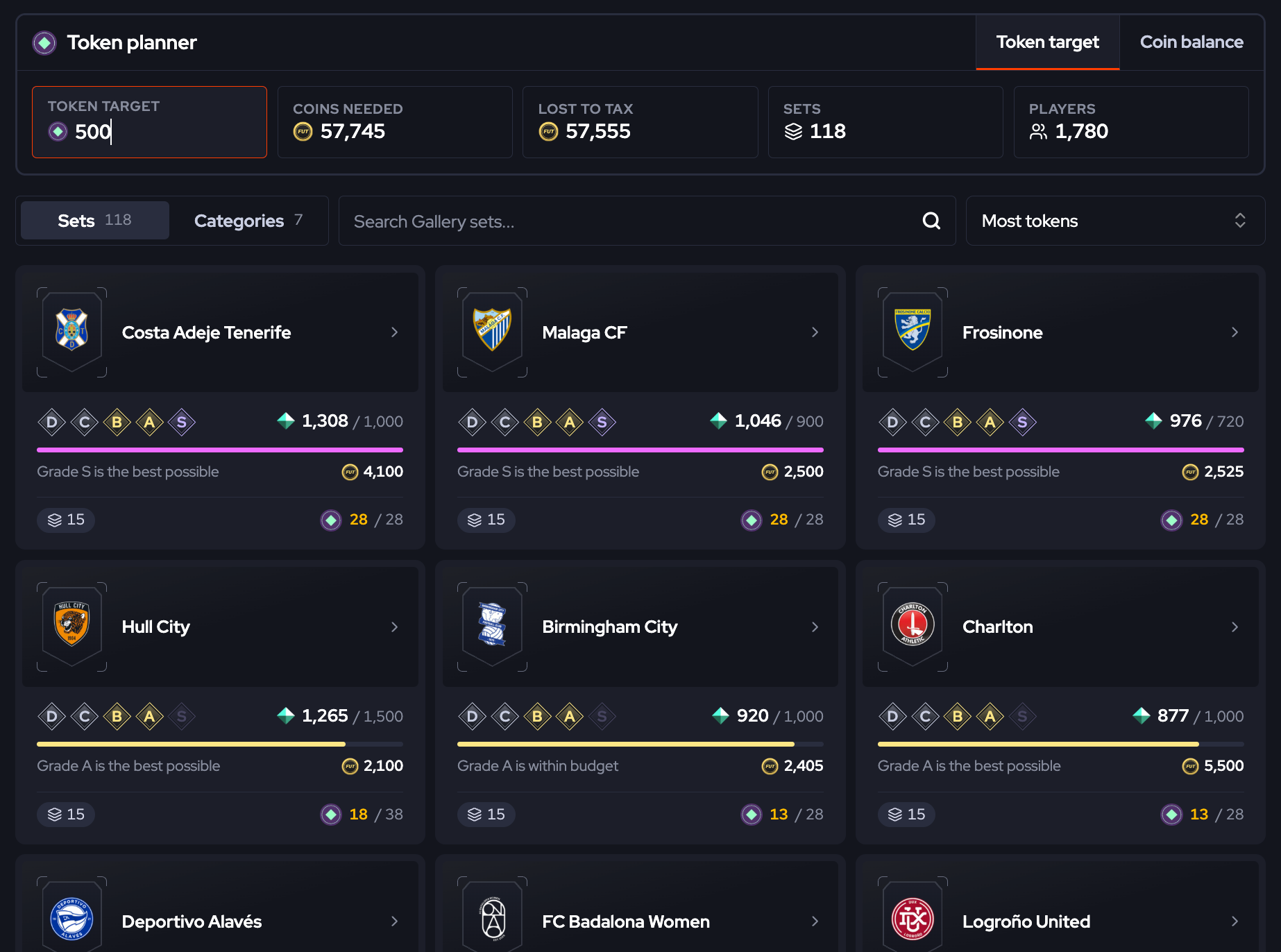Click 'Grade A is within budget' text

tap(538, 766)
